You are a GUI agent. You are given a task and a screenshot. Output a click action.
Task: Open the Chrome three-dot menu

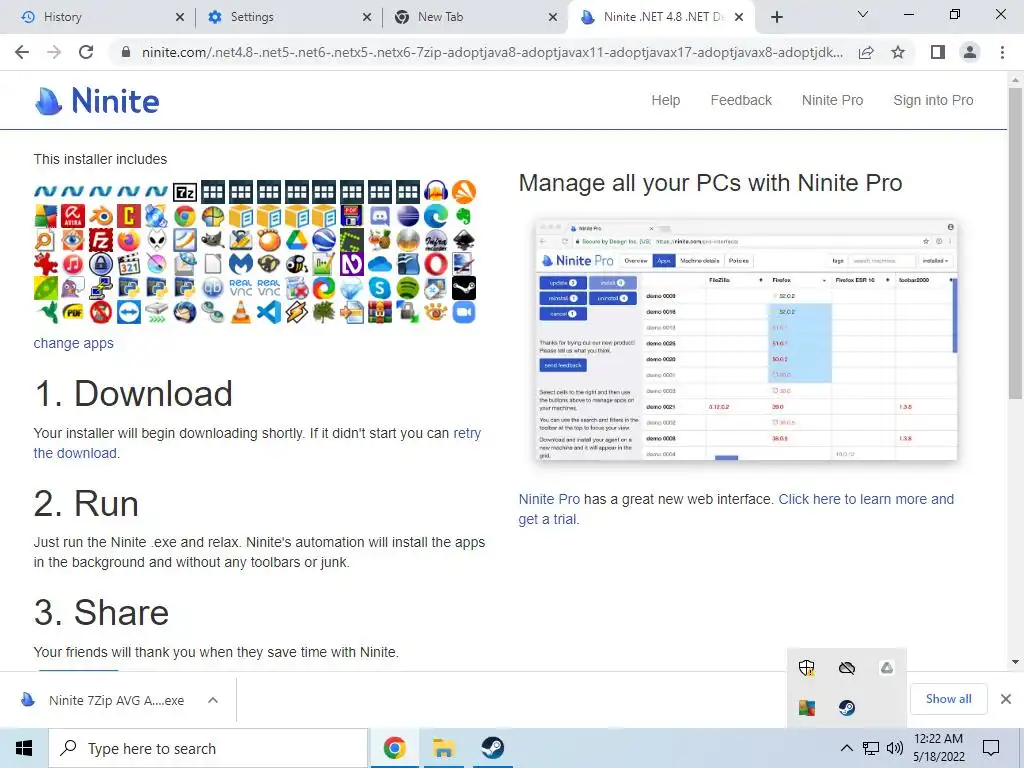(1002, 52)
